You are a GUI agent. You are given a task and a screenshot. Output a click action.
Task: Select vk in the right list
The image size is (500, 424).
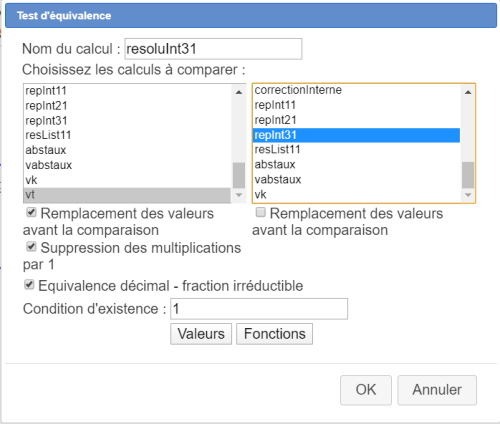point(357,194)
